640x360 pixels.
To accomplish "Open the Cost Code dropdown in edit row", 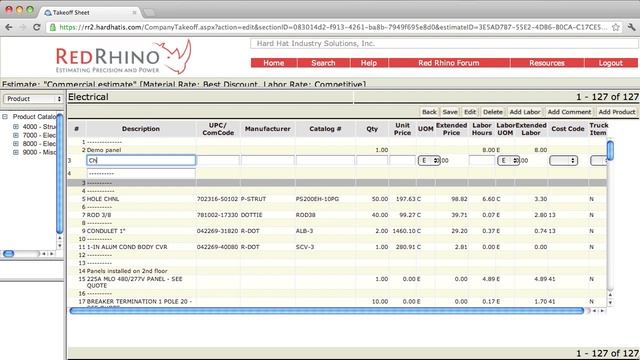I will (x=563, y=160).
